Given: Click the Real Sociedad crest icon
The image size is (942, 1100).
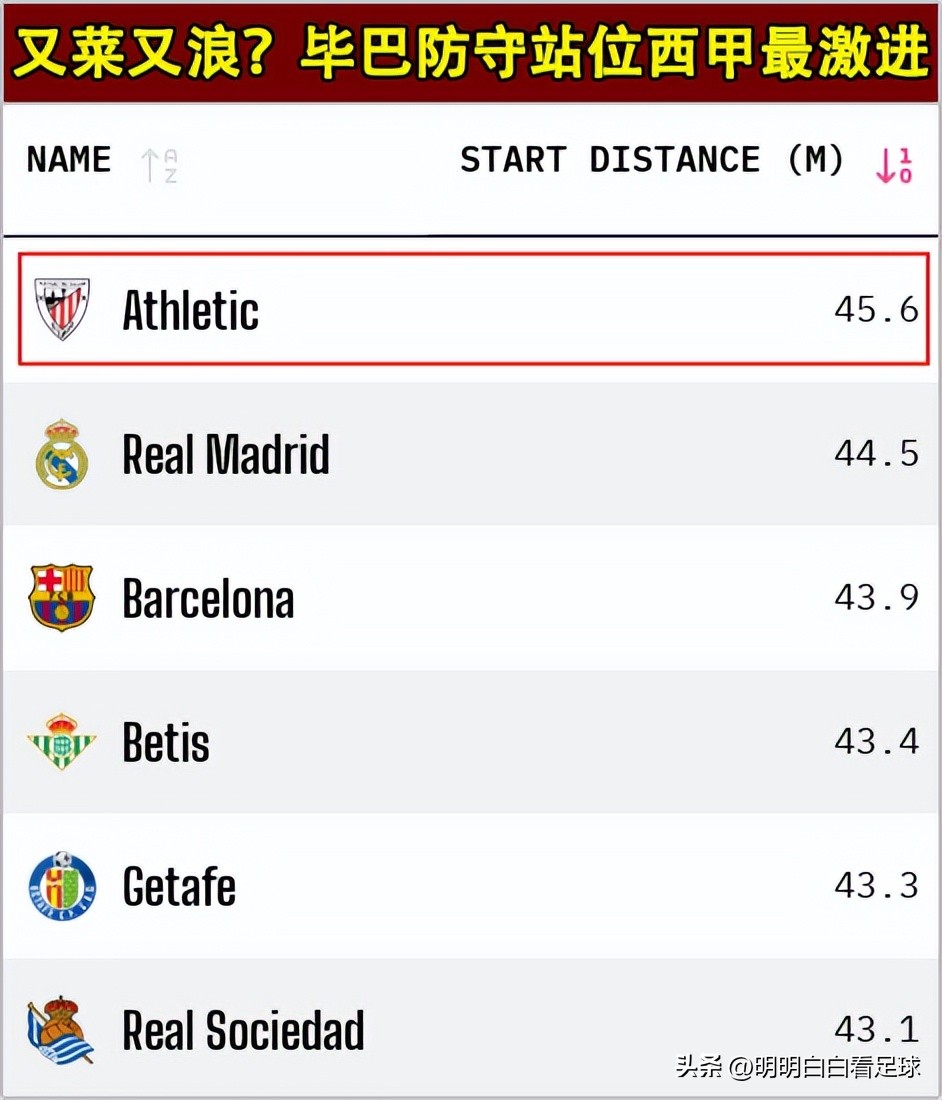Looking at the screenshot, I should pos(60,1030).
